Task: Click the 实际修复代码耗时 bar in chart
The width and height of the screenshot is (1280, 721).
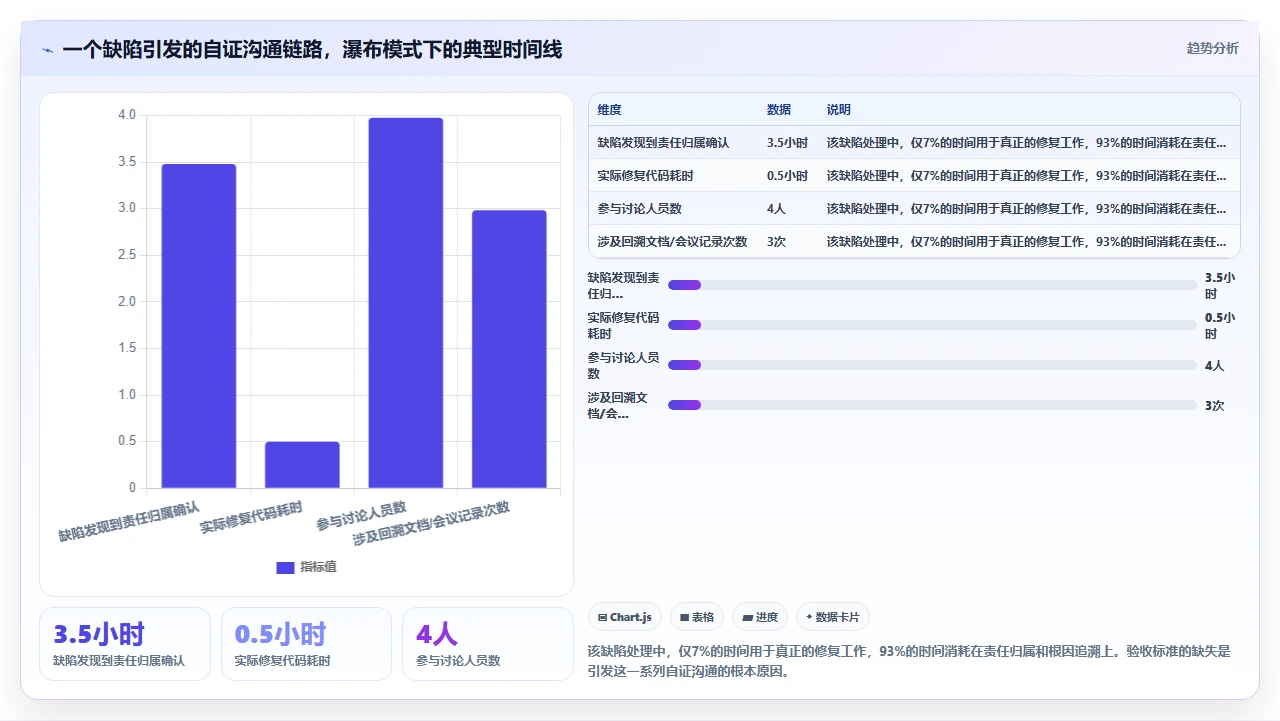Action: click(x=302, y=465)
